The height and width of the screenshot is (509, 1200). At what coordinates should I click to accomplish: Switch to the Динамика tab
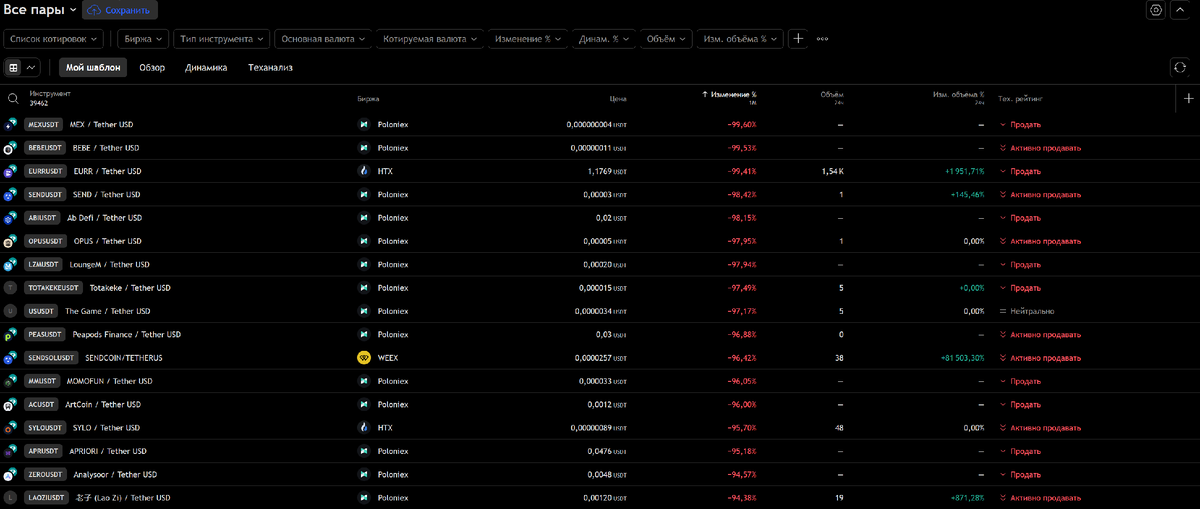click(x=206, y=67)
